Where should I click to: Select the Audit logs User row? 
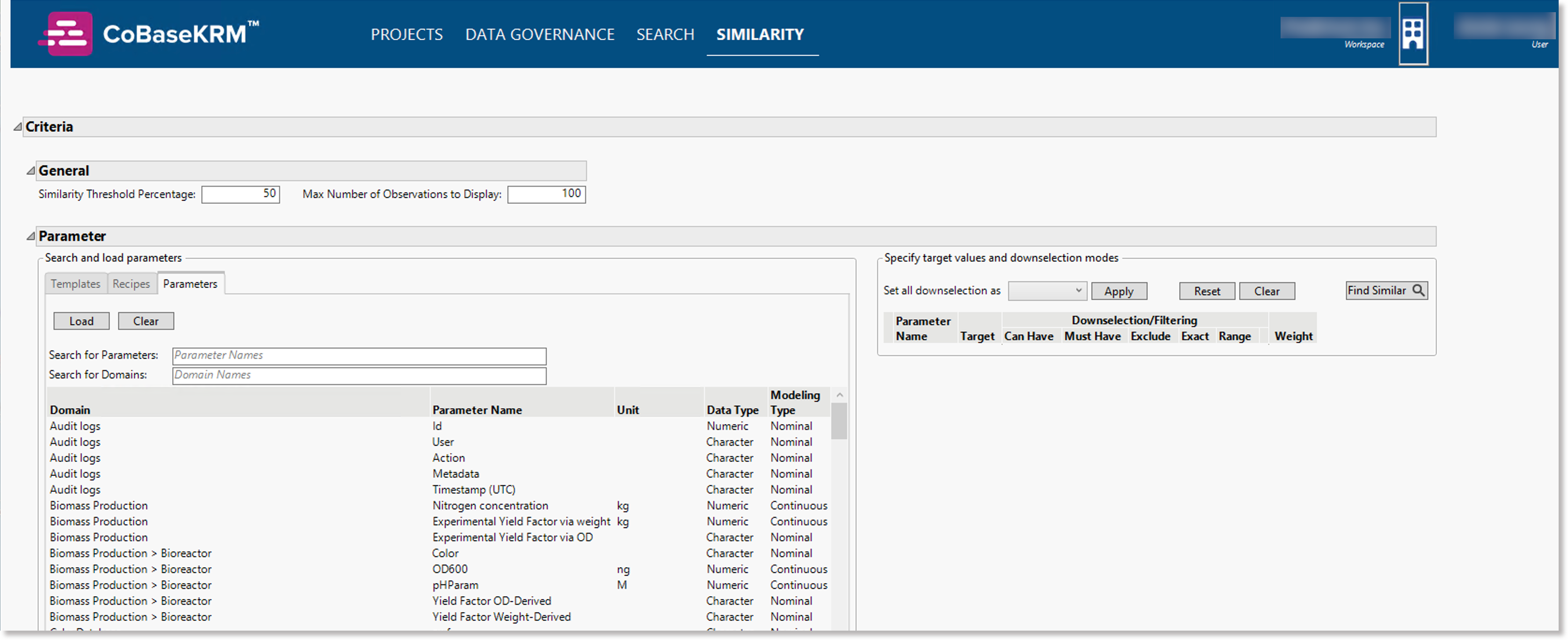[x=439, y=442]
